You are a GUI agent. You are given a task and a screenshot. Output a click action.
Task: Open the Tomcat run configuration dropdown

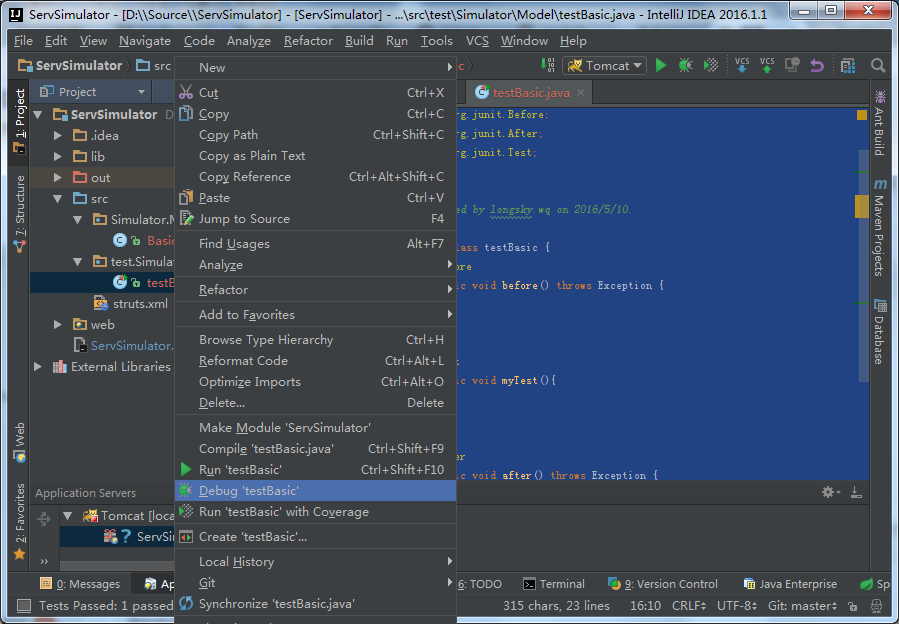[604, 65]
